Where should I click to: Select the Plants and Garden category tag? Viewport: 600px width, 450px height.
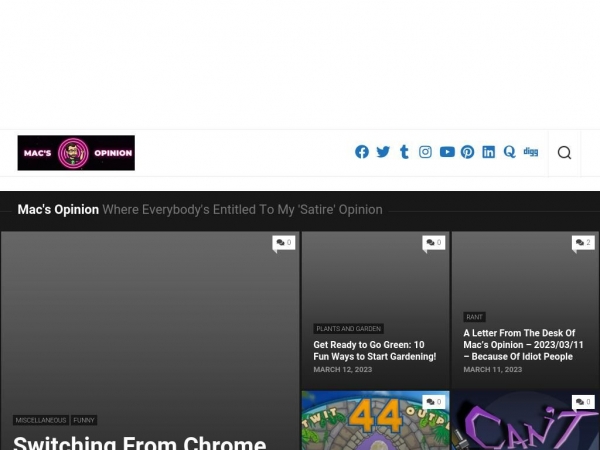(349, 328)
